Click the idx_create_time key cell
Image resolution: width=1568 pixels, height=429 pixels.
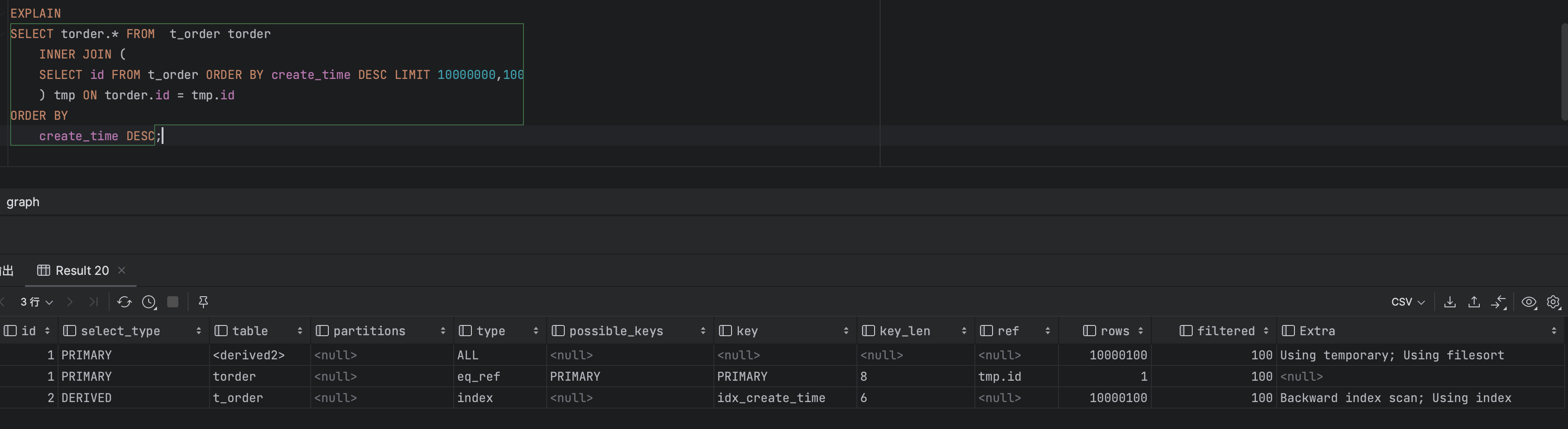click(771, 398)
